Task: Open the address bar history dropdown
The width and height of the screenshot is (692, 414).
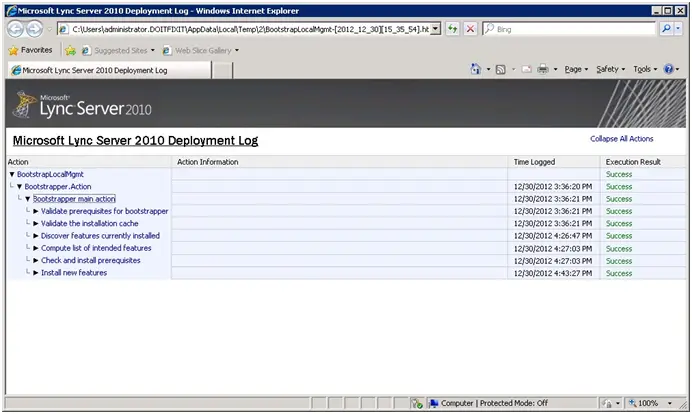Action: (436, 29)
